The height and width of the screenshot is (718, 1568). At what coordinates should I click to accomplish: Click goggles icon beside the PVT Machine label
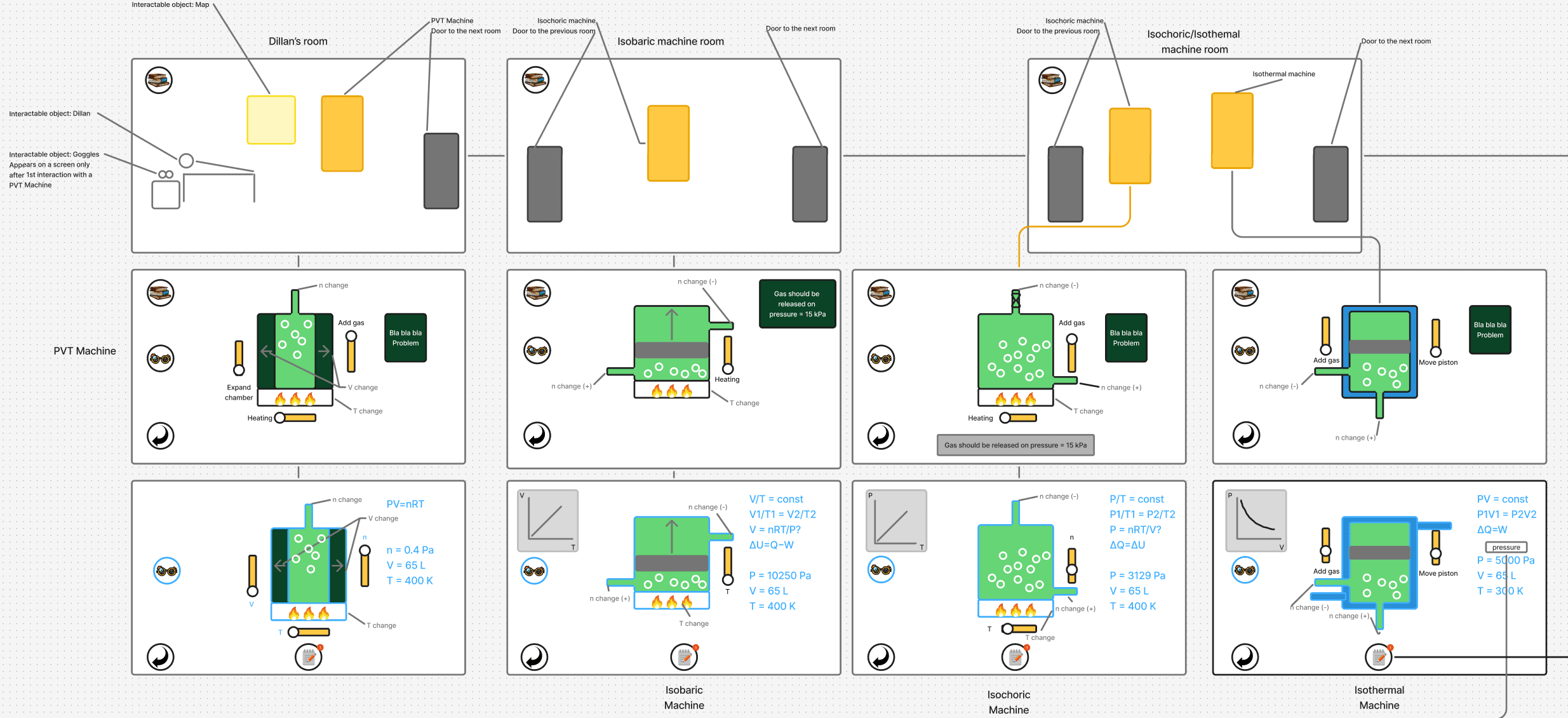pyautogui.click(x=160, y=358)
